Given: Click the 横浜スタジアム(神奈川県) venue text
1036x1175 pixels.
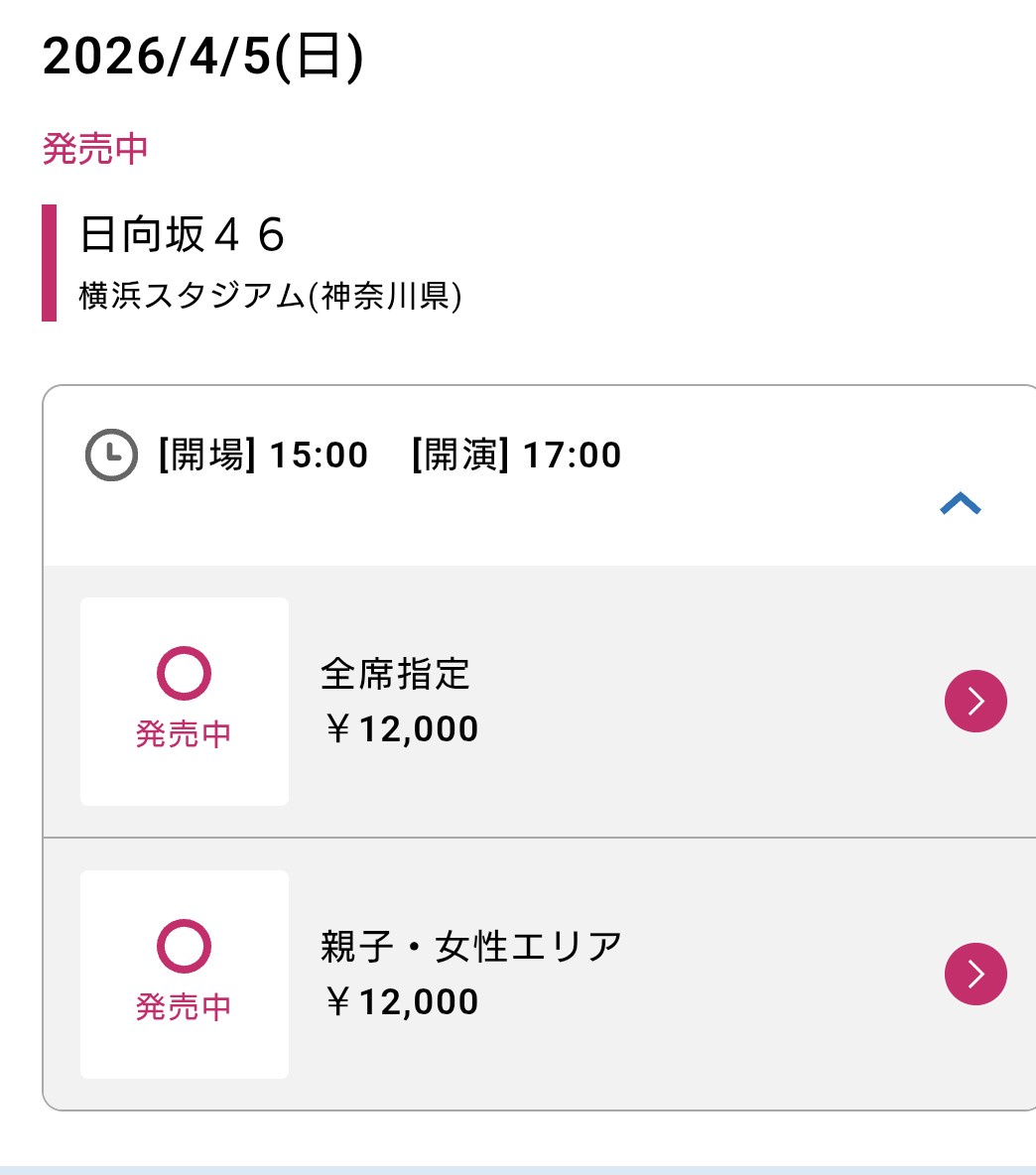Looking at the screenshot, I should [x=270, y=296].
